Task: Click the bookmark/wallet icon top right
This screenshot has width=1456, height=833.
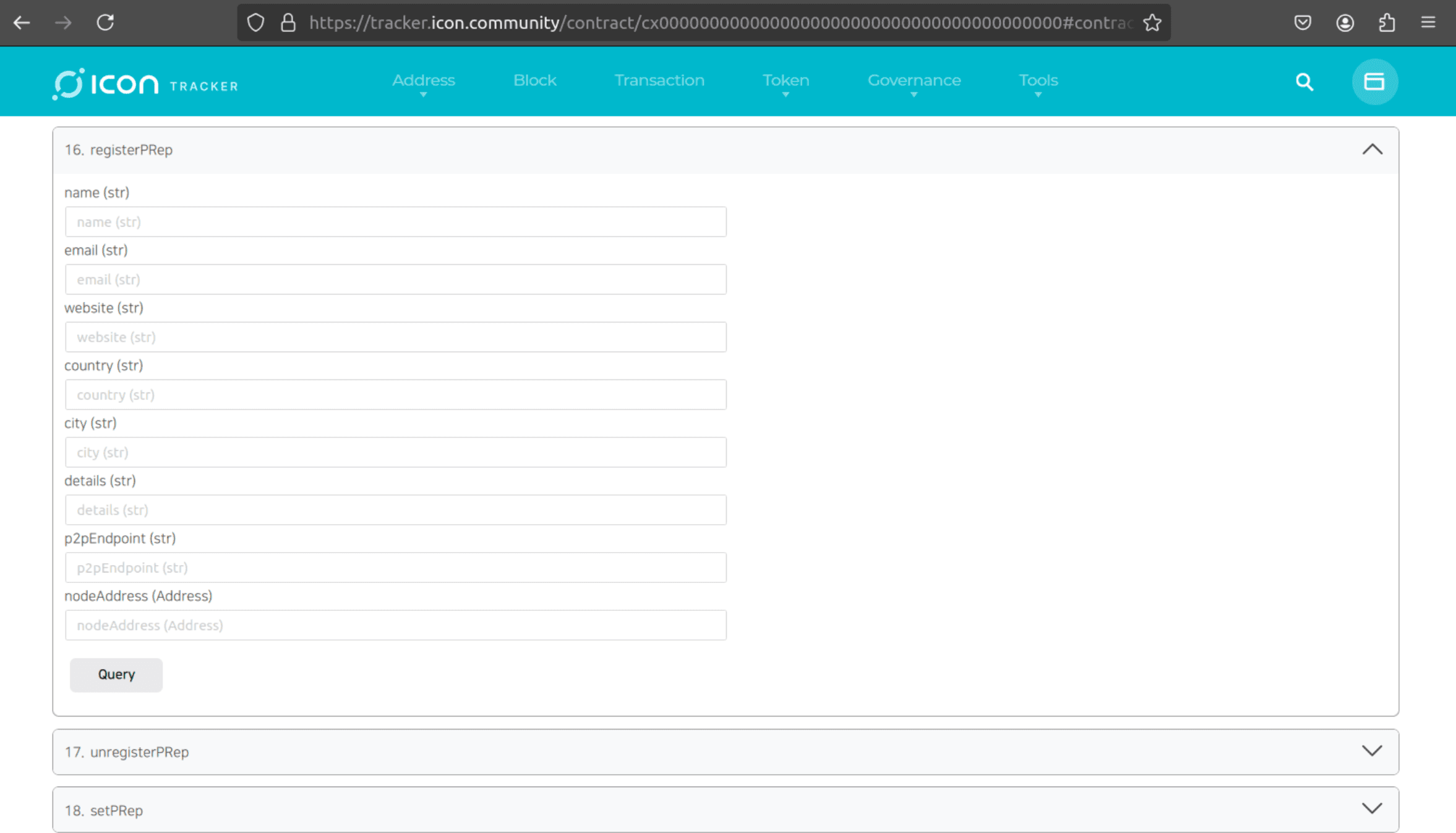Action: tap(1375, 81)
